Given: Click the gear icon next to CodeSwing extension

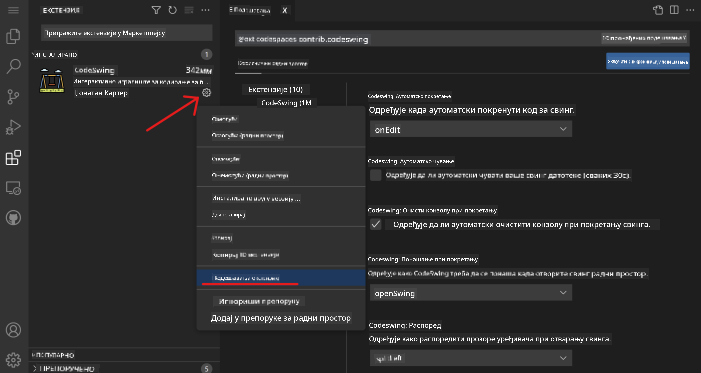Looking at the screenshot, I should 206,93.
